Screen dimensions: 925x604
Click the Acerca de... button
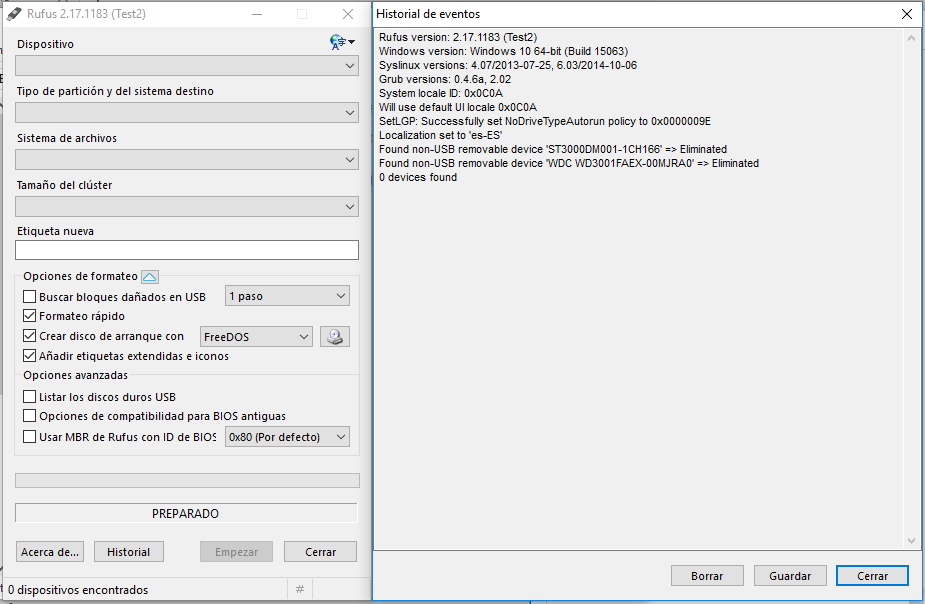(x=50, y=552)
